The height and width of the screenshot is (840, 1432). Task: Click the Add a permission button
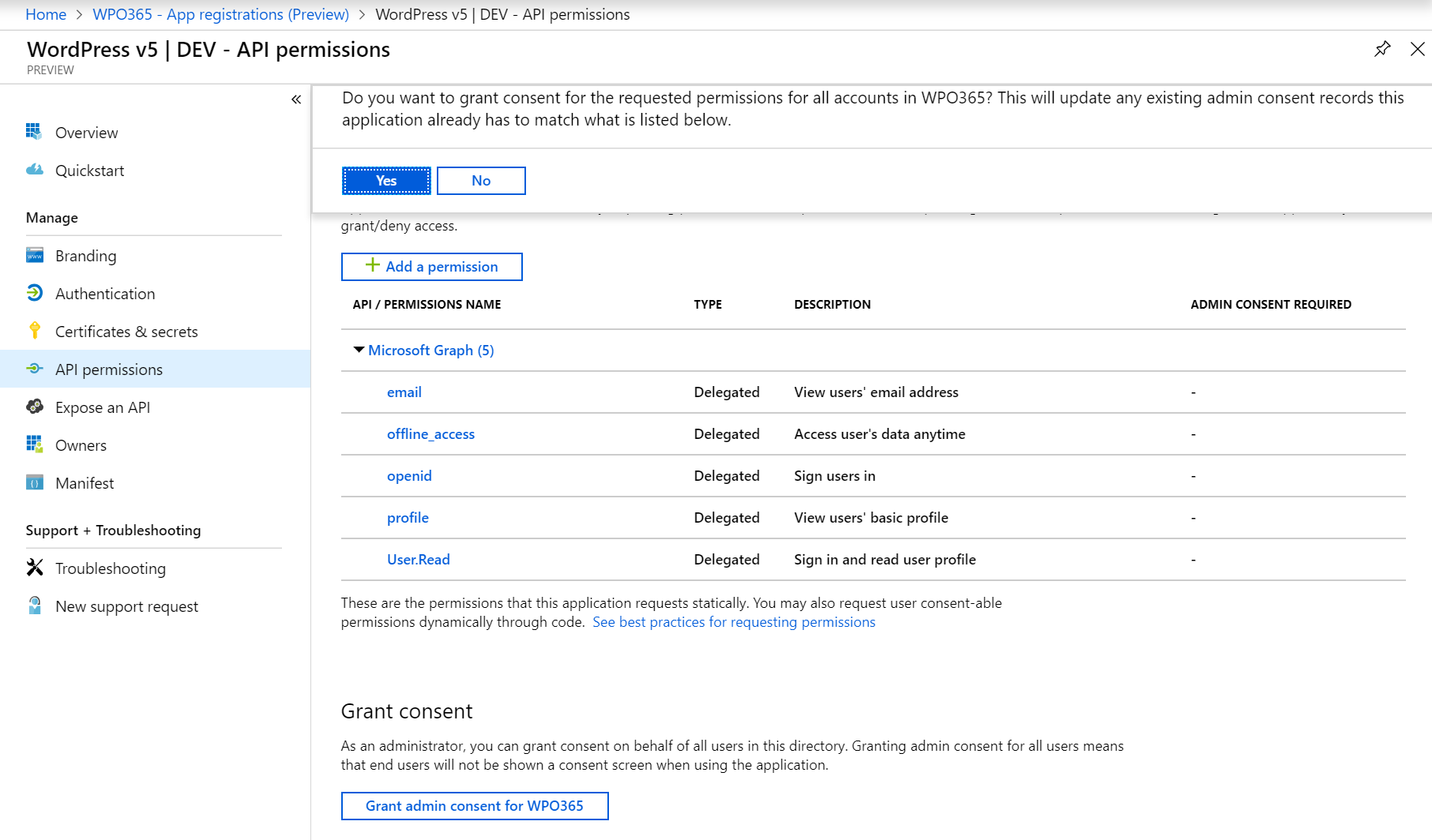coord(431,267)
